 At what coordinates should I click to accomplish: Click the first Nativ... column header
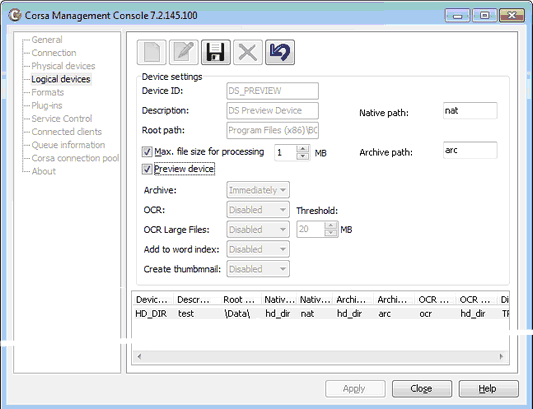point(279,300)
